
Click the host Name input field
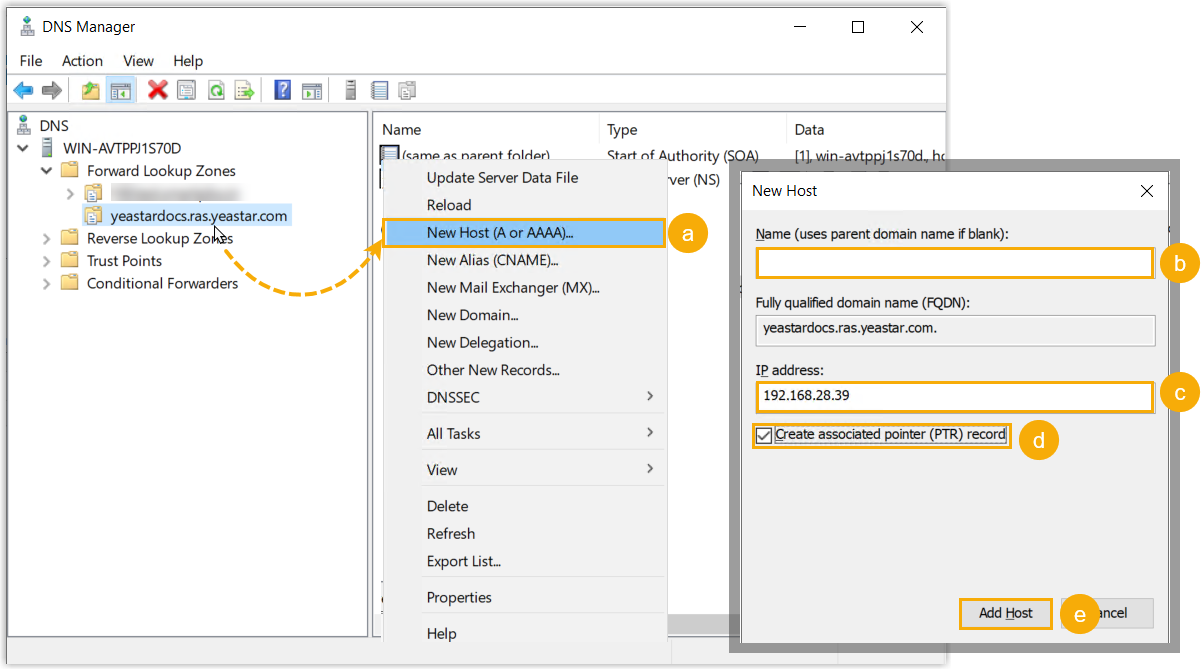pyautogui.click(x=954, y=263)
